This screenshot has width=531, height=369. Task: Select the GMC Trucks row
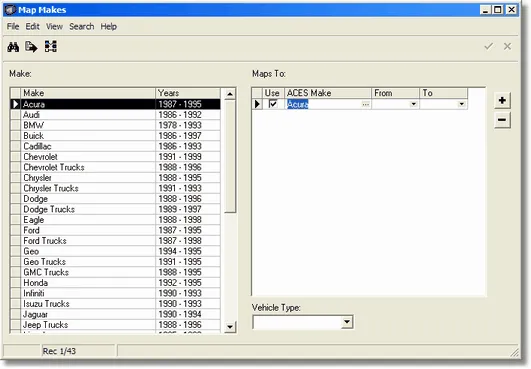click(115, 272)
